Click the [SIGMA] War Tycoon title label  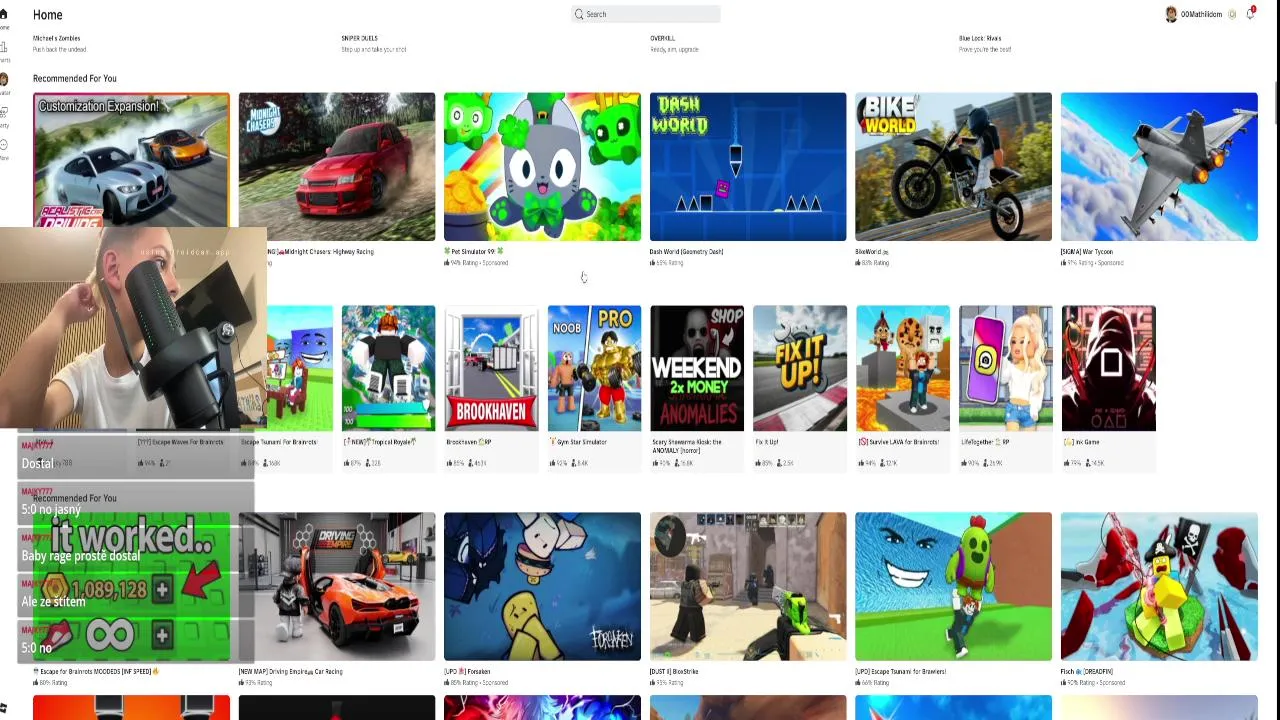(1087, 252)
